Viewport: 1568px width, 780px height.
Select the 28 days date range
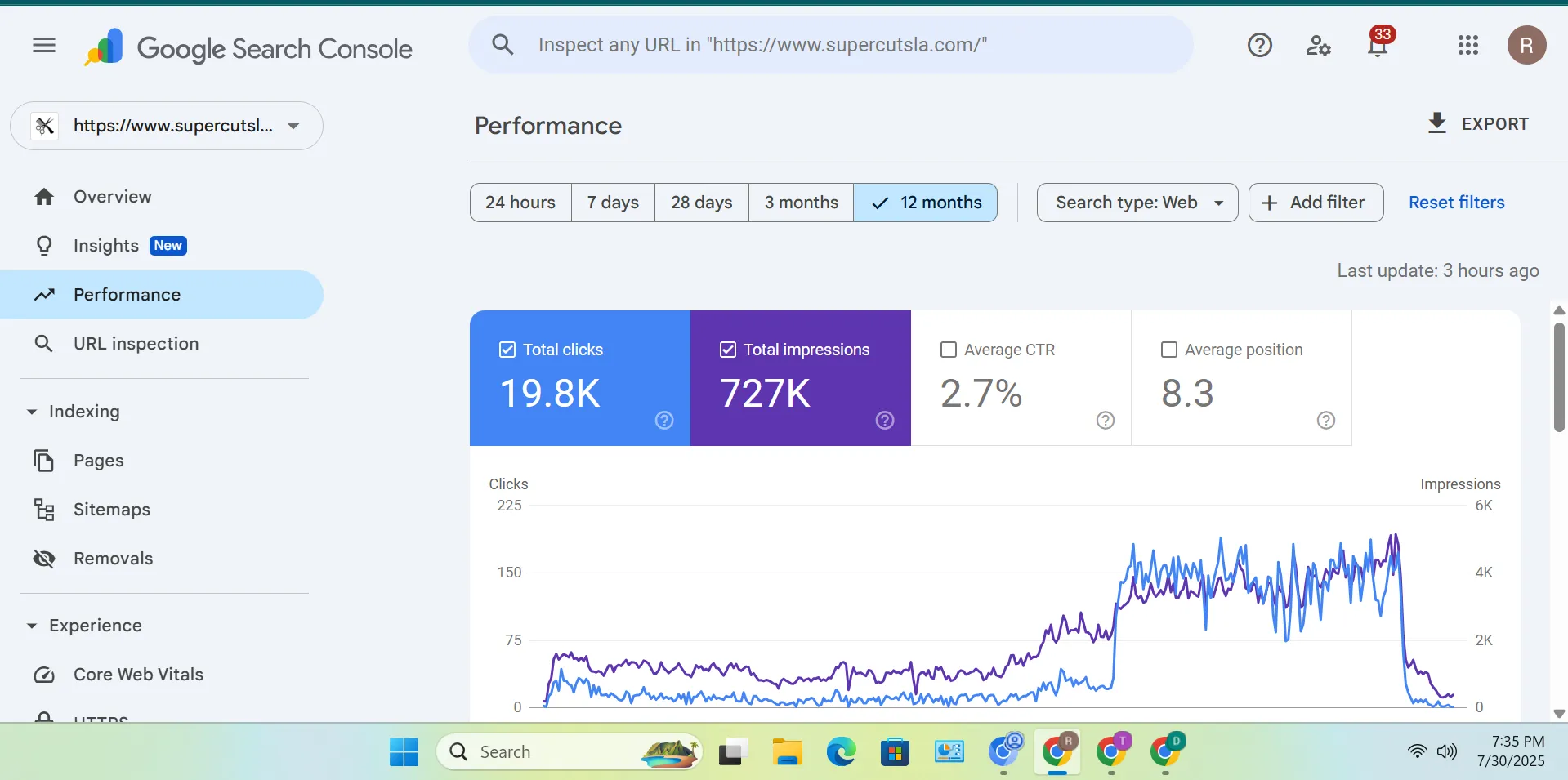pos(701,203)
